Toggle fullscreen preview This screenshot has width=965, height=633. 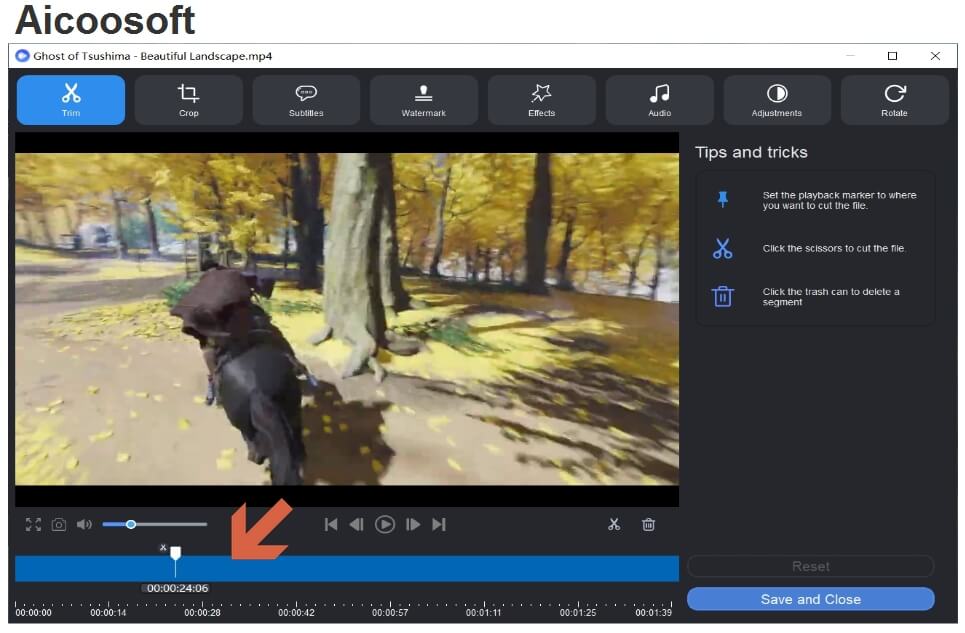33,525
